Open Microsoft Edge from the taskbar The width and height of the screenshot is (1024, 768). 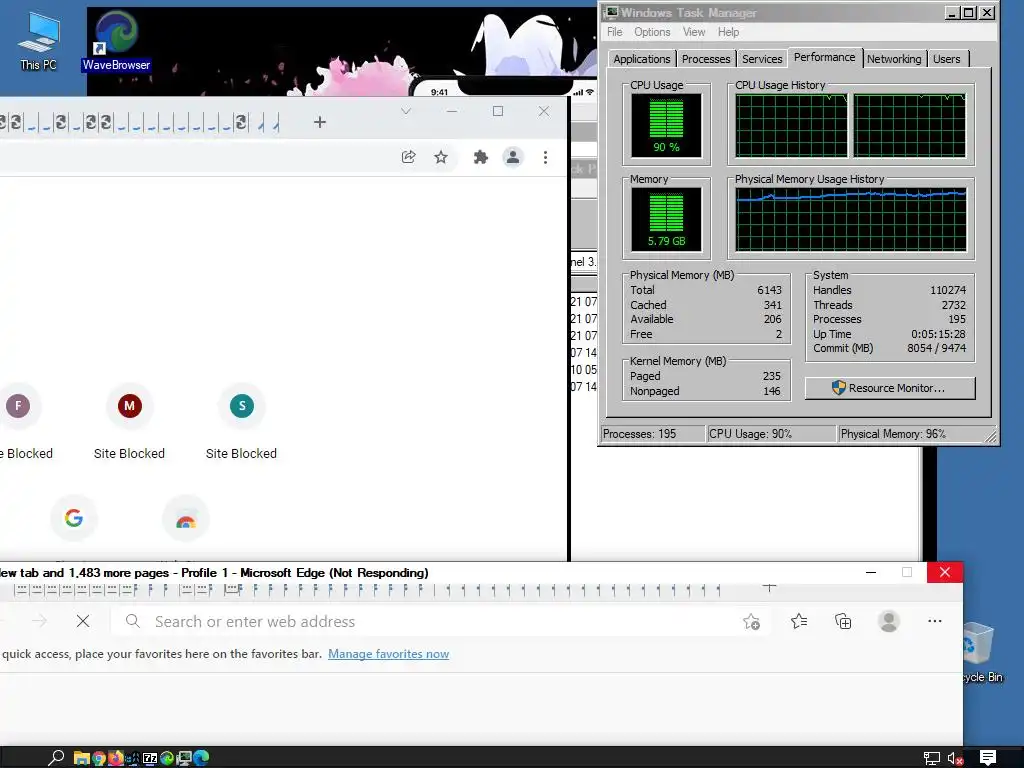click(x=201, y=758)
